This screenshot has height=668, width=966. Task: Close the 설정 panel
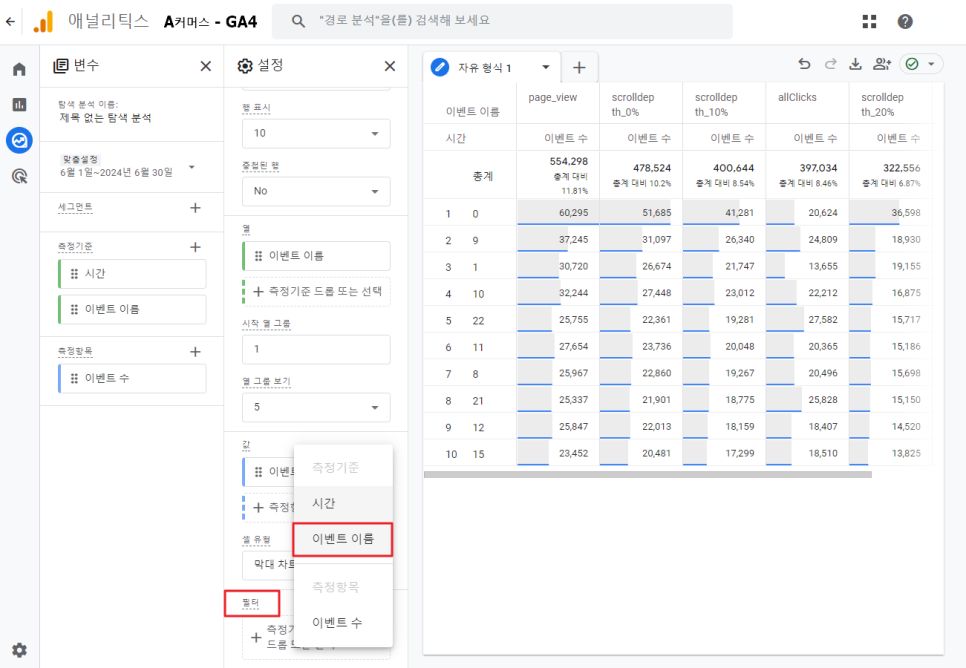(390, 66)
